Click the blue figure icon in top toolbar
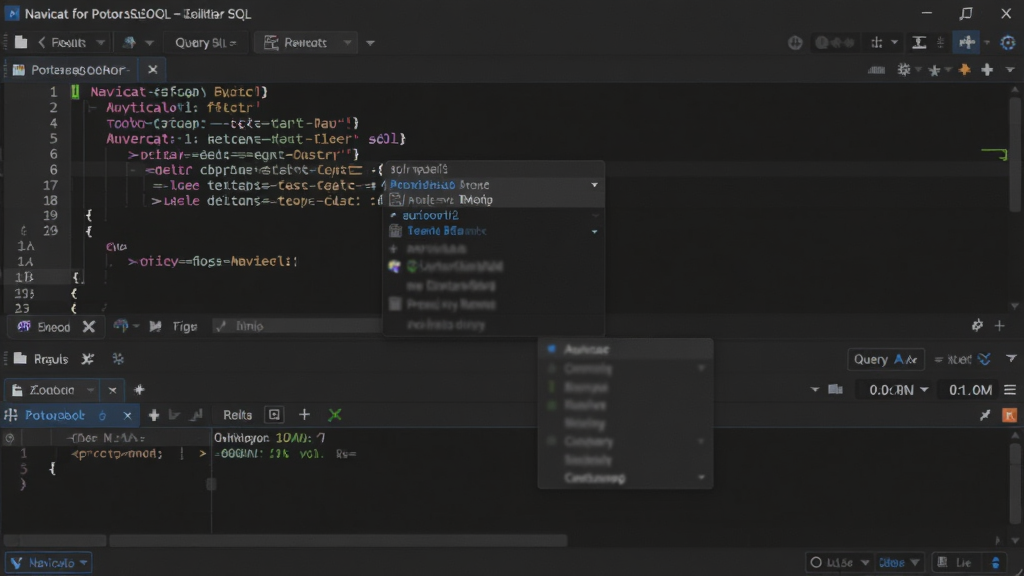 pyautogui.click(x=129, y=42)
